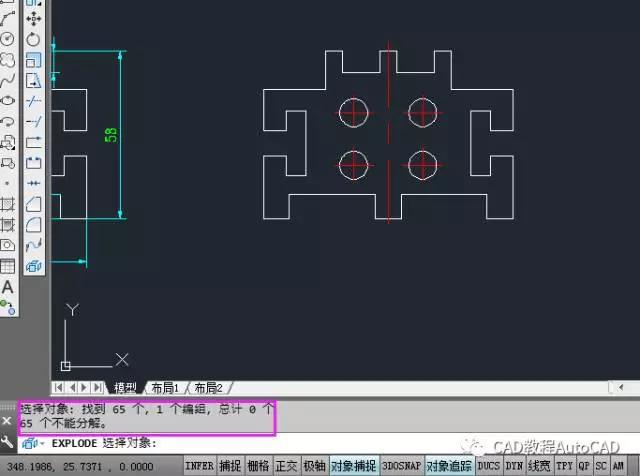The width and height of the screenshot is (640, 476).
Task: Activate the Trim tool
Action: 33,101
